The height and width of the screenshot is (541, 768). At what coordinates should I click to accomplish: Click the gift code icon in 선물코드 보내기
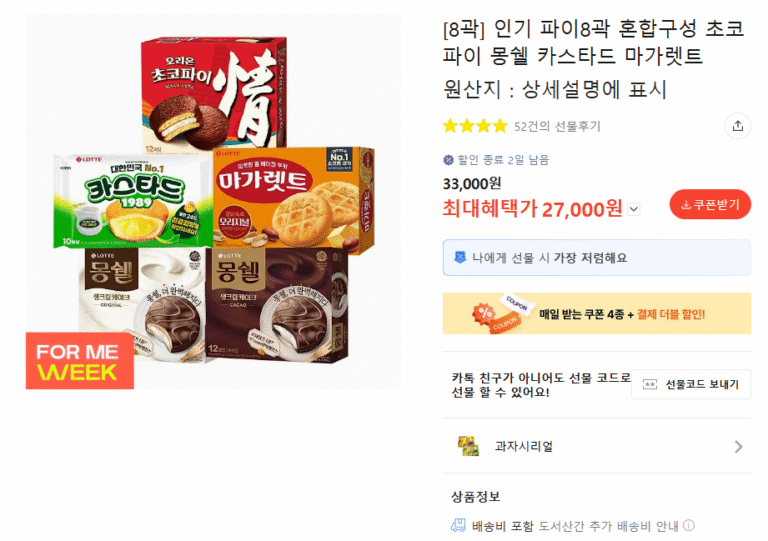pyautogui.click(x=649, y=384)
